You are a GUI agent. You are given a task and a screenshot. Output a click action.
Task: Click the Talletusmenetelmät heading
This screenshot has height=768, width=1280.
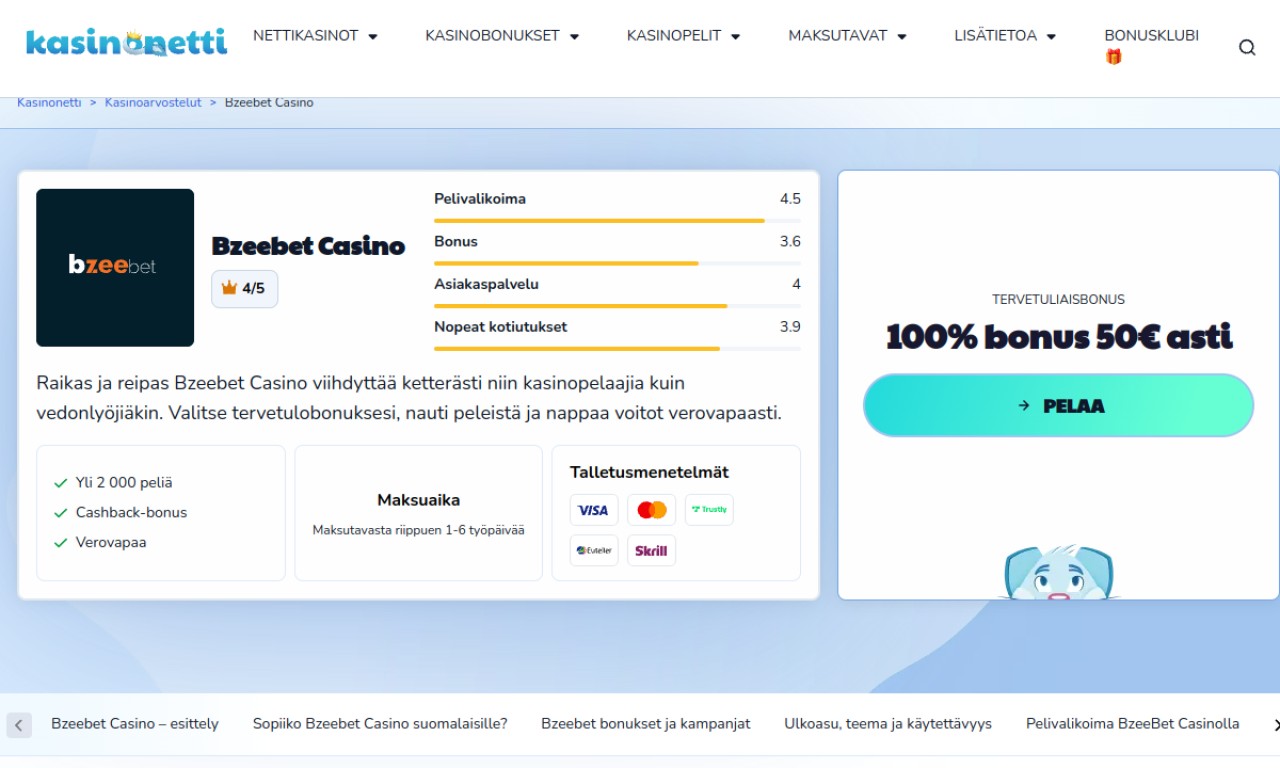pyautogui.click(x=649, y=472)
